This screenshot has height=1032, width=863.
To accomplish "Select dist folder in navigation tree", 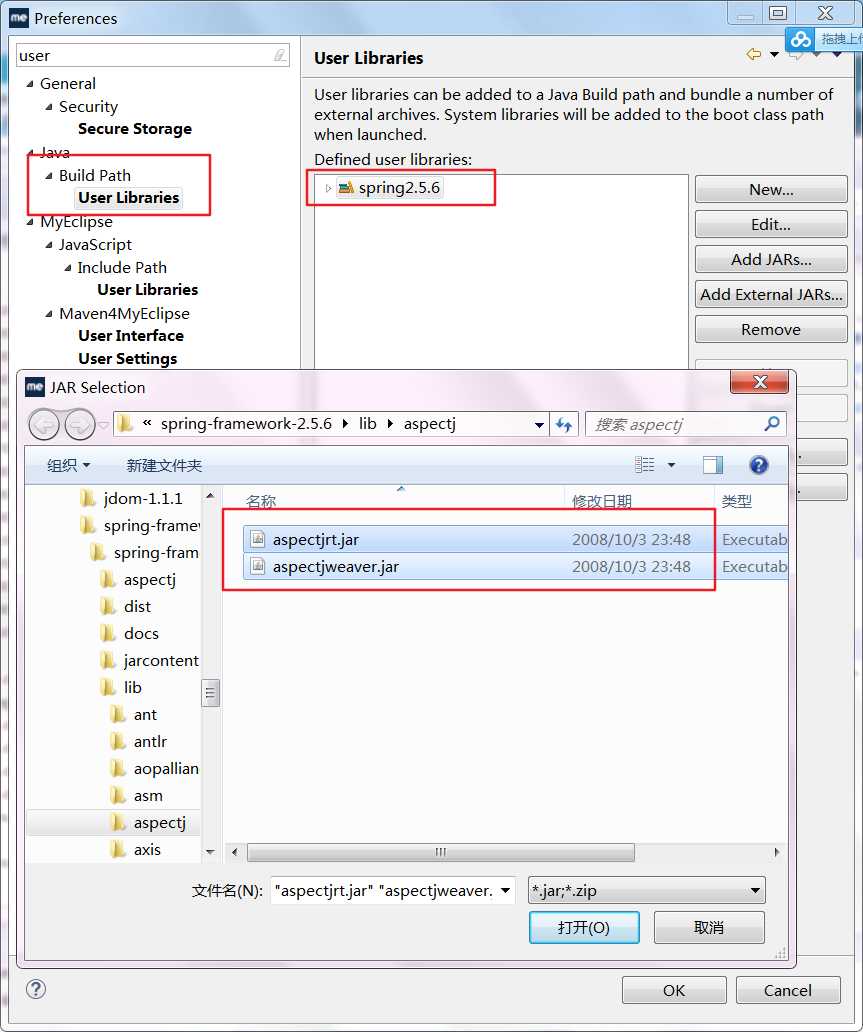I will 137,607.
